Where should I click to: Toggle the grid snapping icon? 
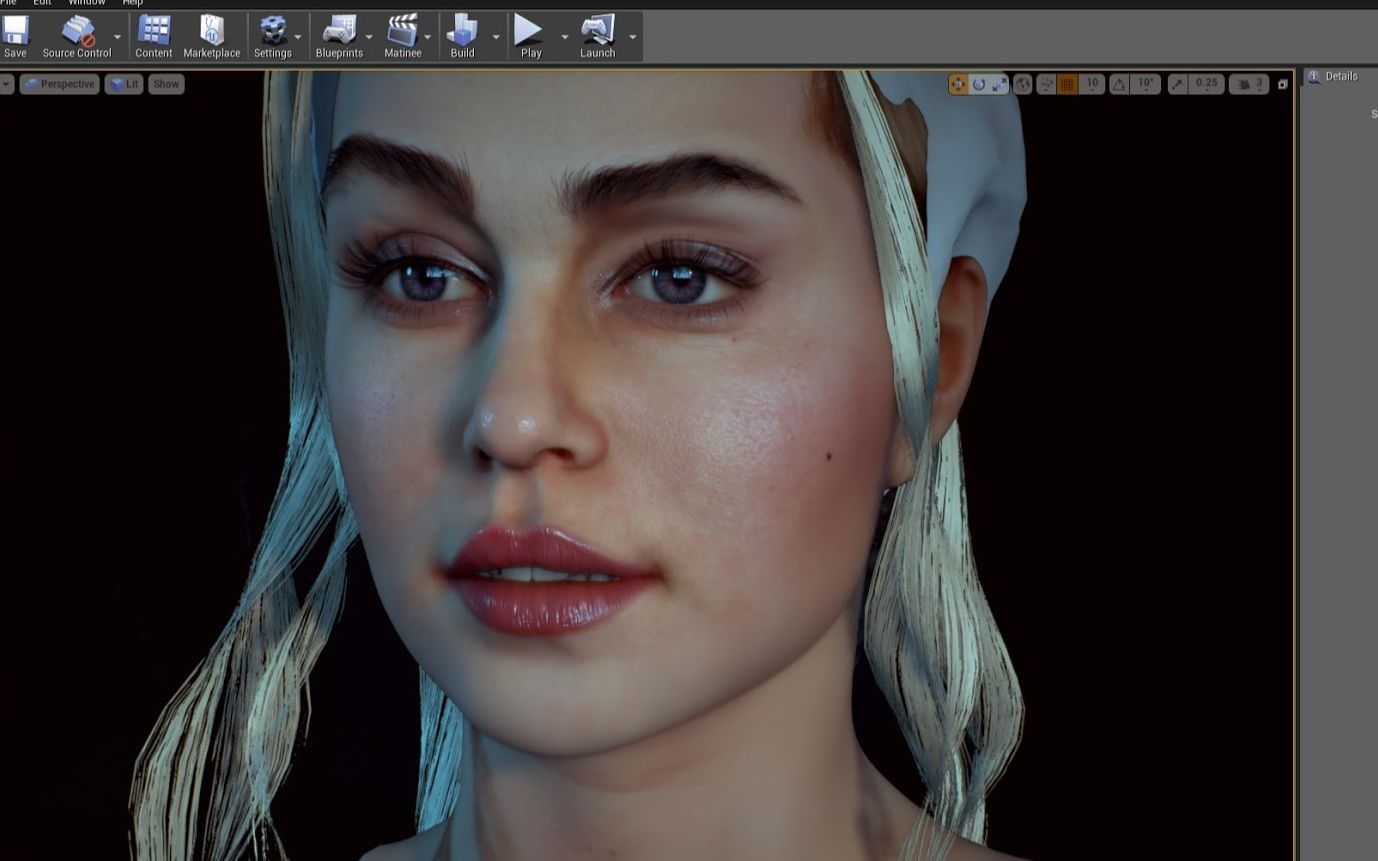1067,85
